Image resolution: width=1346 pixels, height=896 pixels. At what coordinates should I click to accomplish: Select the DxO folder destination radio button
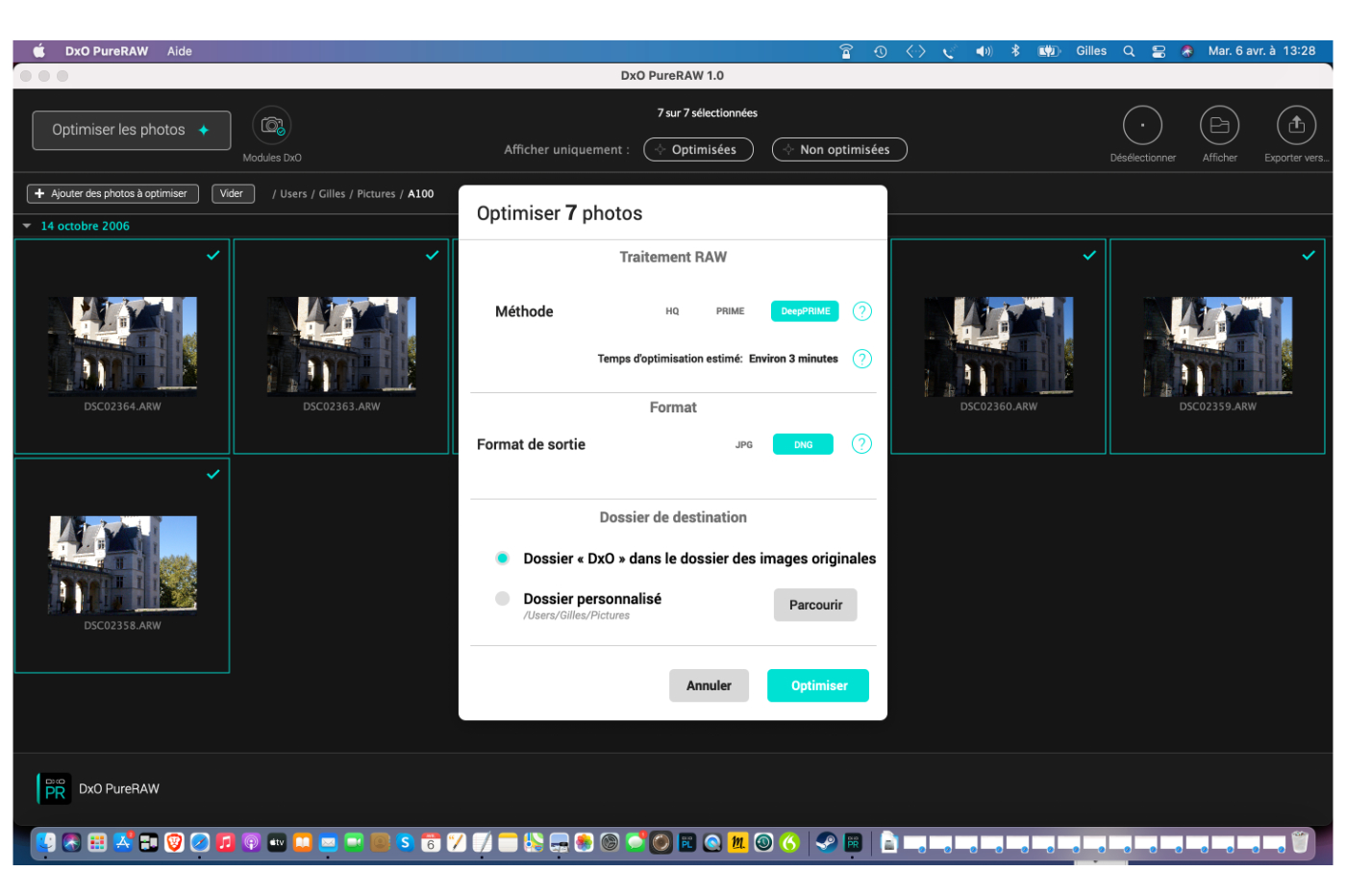[502, 559]
